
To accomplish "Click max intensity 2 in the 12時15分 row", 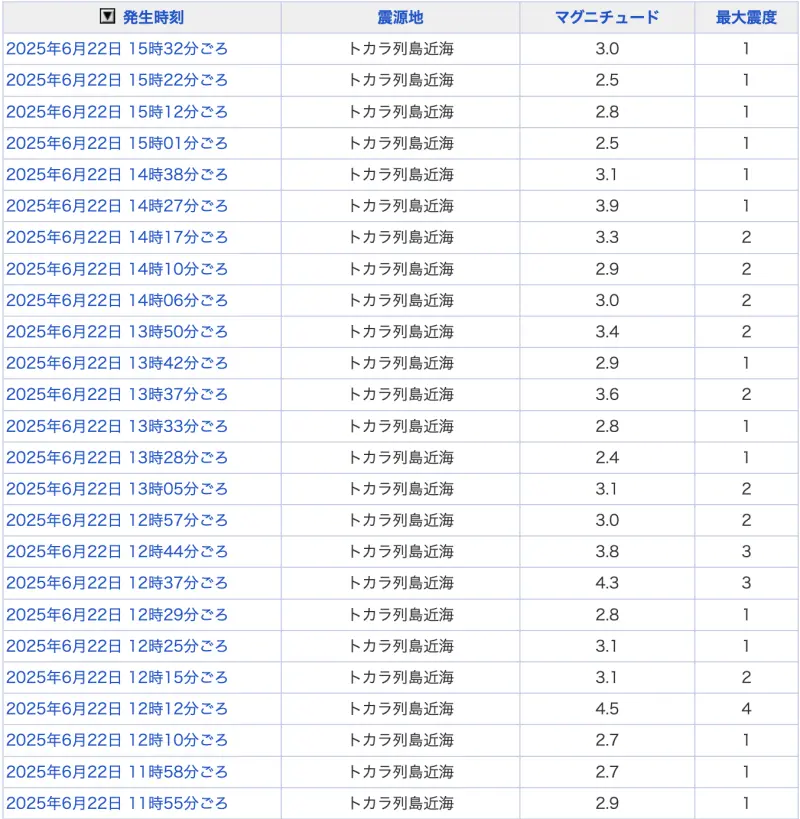I will tap(746, 677).
